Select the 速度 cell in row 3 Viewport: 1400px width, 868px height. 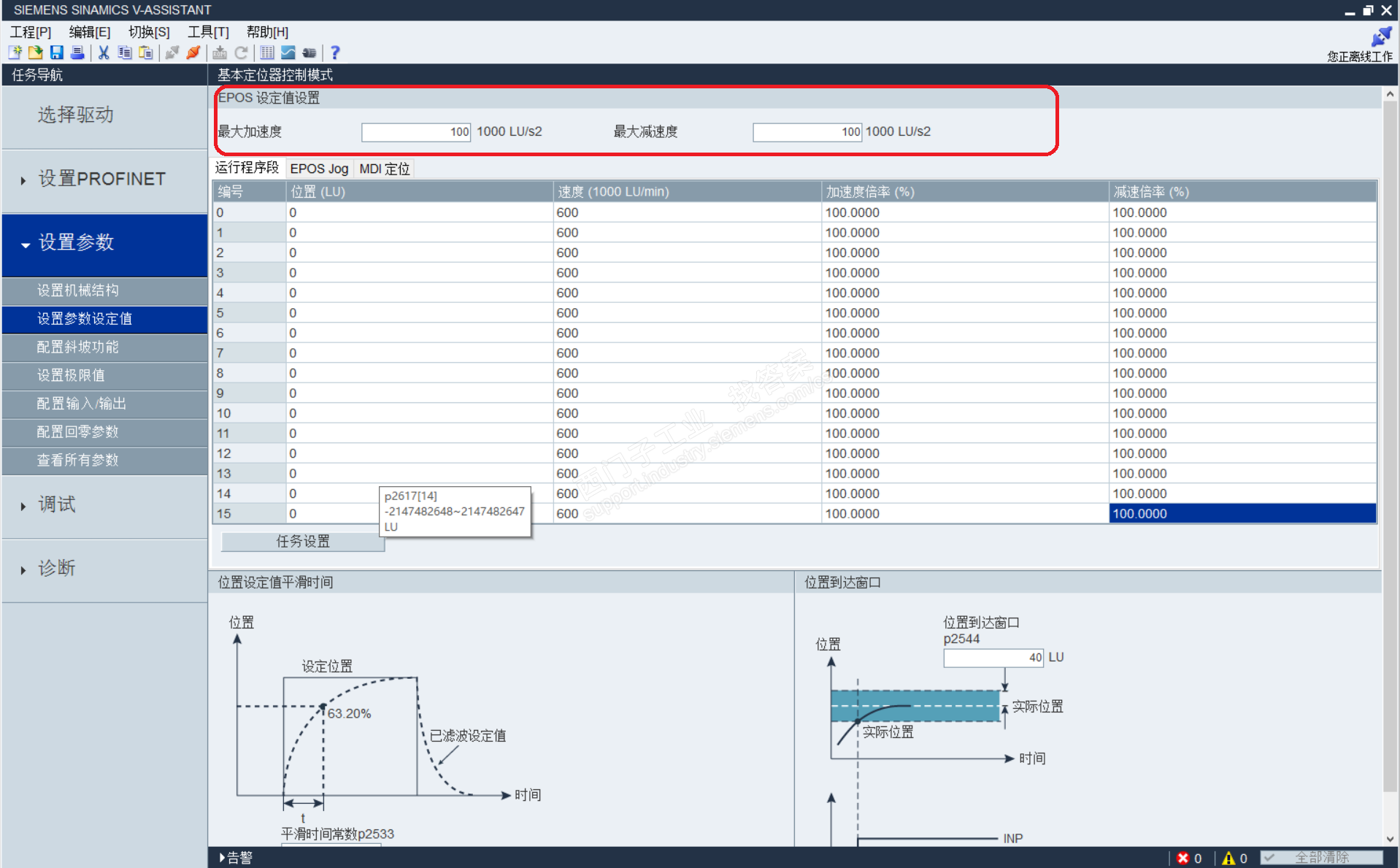point(687,273)
